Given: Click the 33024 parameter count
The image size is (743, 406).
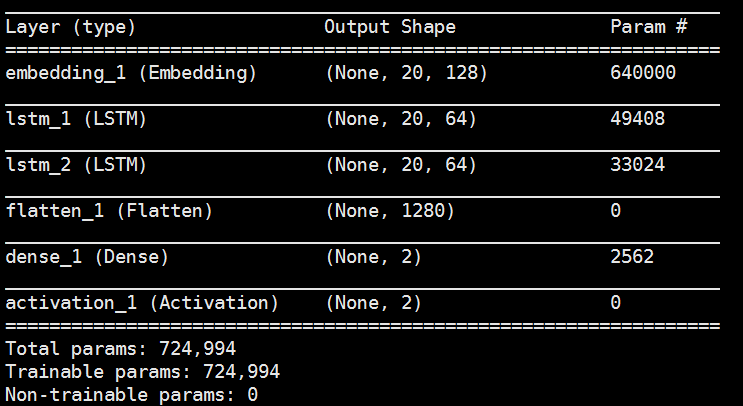Looking at the screenshot, I should point(637,165).
